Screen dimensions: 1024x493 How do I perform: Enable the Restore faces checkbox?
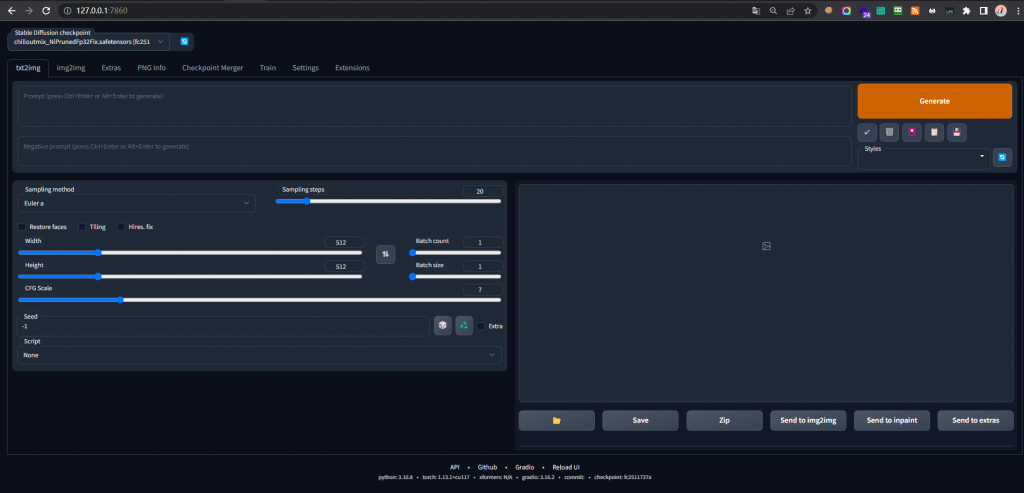(22, 227)
